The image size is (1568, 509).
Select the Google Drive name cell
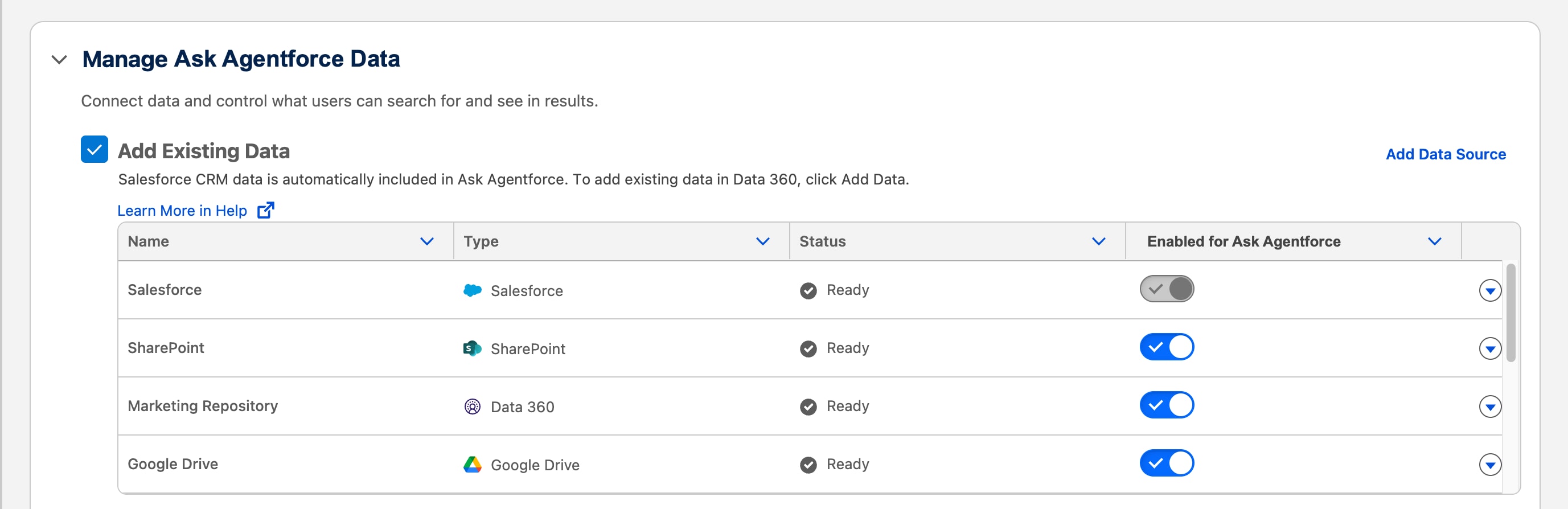(286, 464)
